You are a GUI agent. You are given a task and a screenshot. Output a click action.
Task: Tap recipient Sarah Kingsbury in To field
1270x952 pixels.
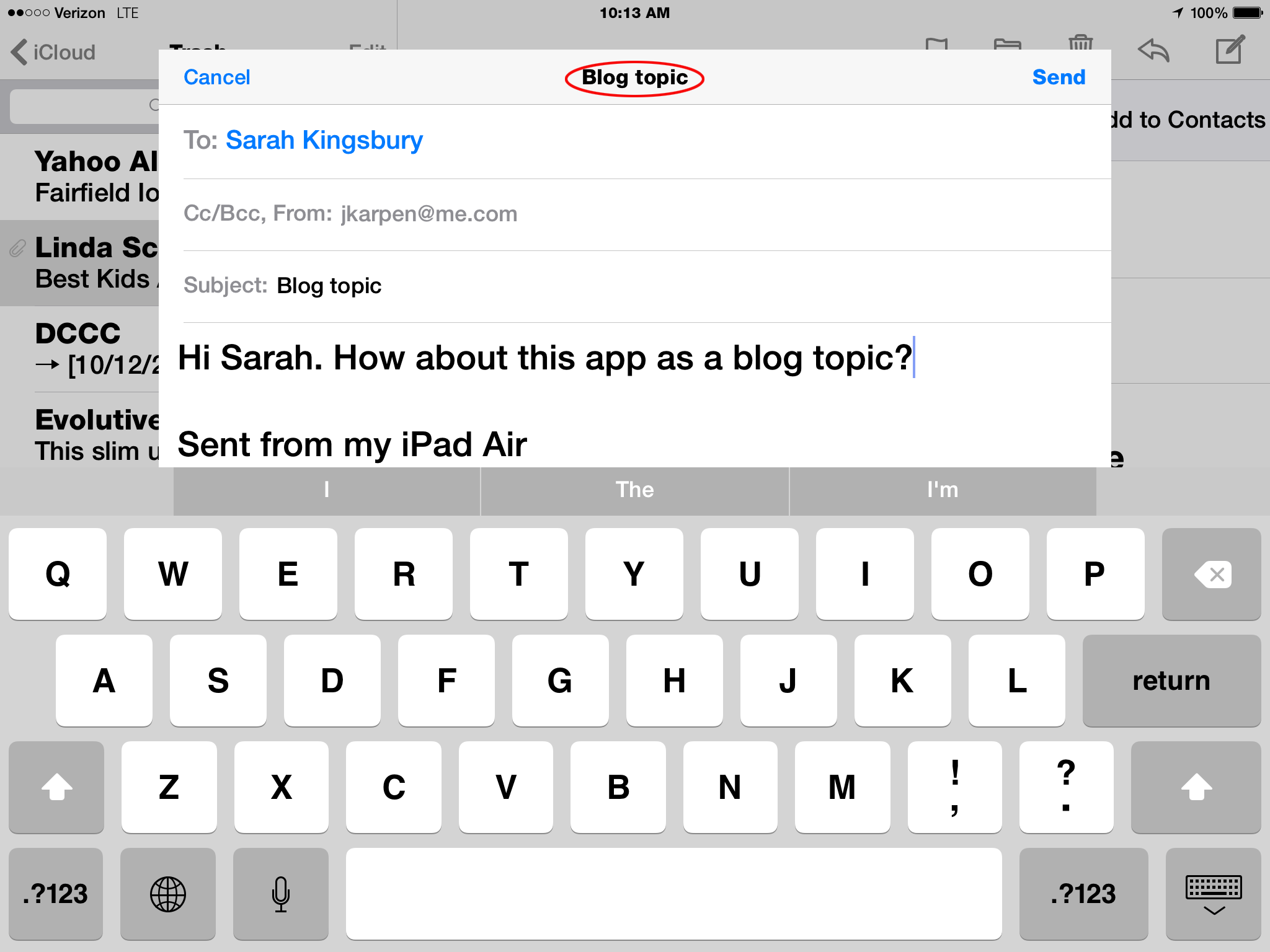pos(324,140)
